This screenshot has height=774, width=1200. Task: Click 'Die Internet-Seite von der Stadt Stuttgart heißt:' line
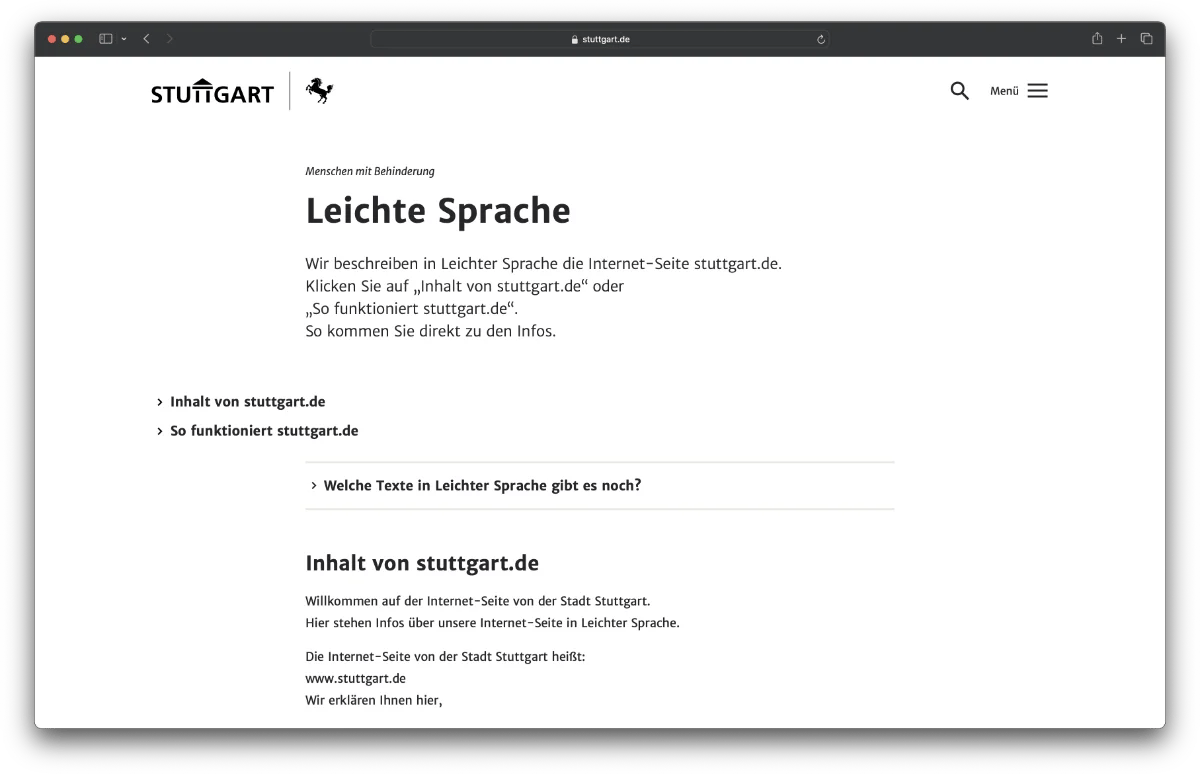[445, 657]
